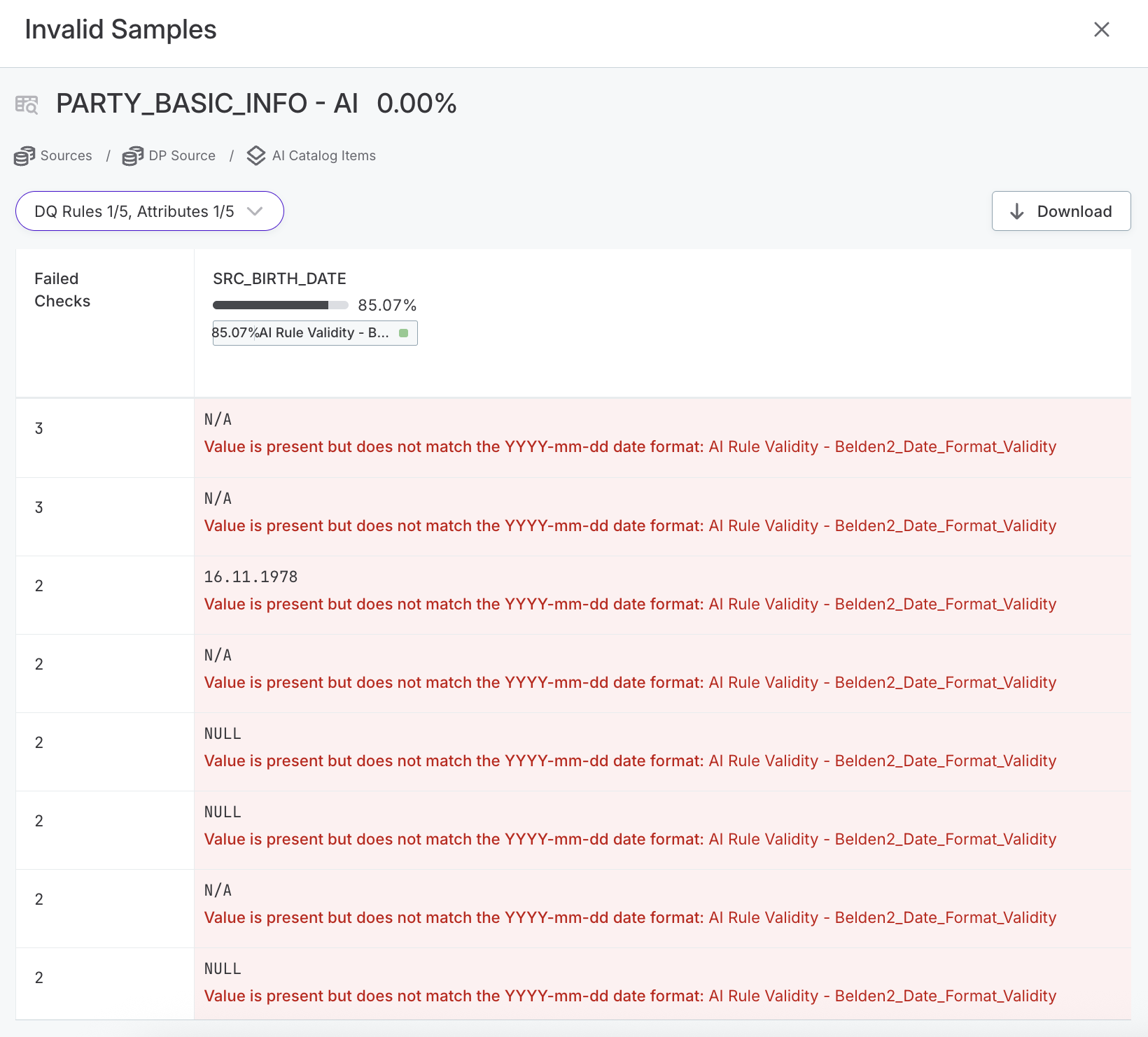Click the Sources database icon

pyautogui.click(x=24, y=156)
